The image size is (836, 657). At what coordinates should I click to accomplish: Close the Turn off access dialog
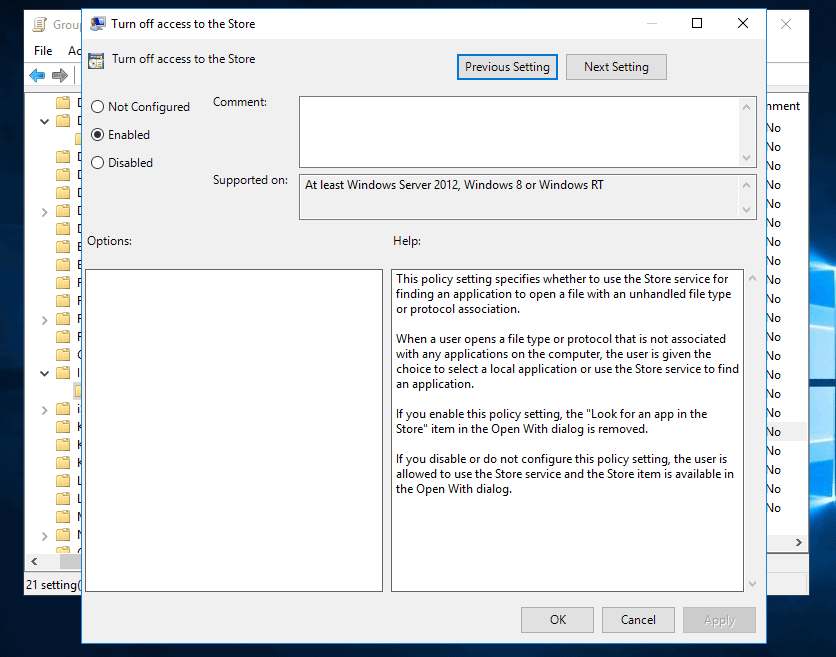743,23
